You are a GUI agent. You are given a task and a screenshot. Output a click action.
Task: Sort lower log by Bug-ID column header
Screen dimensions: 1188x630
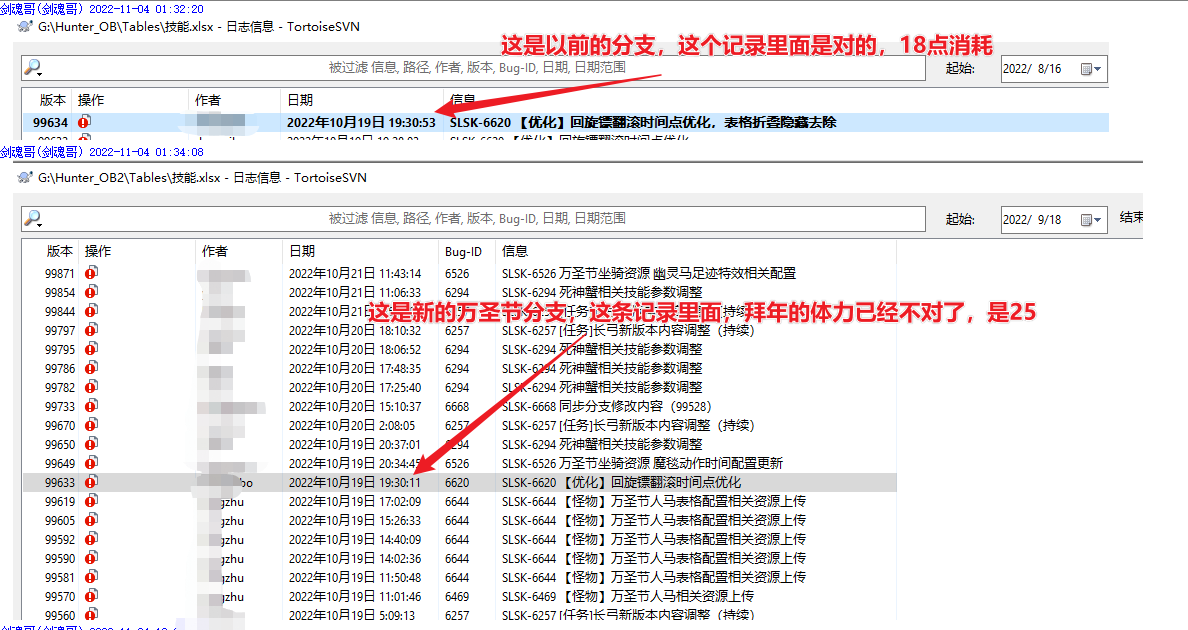pos(464,251)
